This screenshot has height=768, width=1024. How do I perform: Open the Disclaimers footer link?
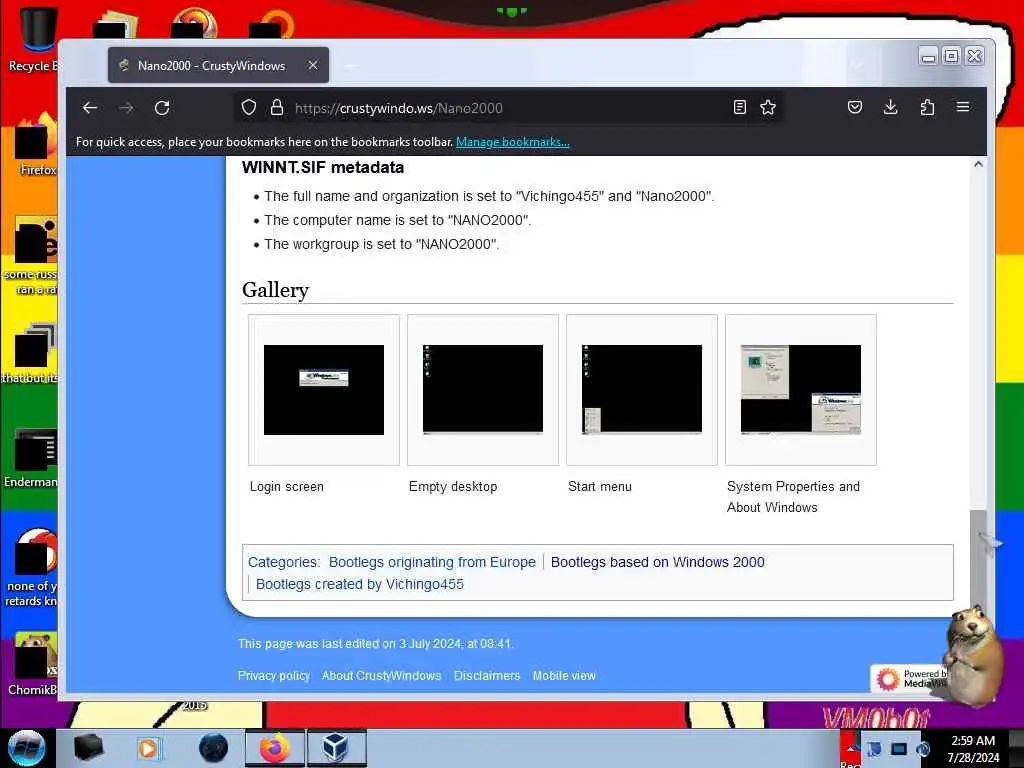487,676
